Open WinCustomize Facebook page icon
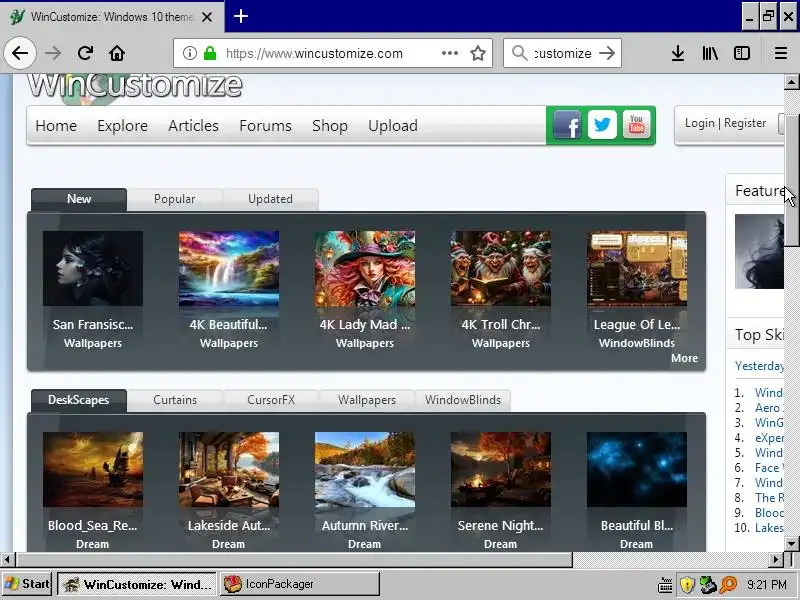This screenshot has height=600, width=800. coord(567,124)
